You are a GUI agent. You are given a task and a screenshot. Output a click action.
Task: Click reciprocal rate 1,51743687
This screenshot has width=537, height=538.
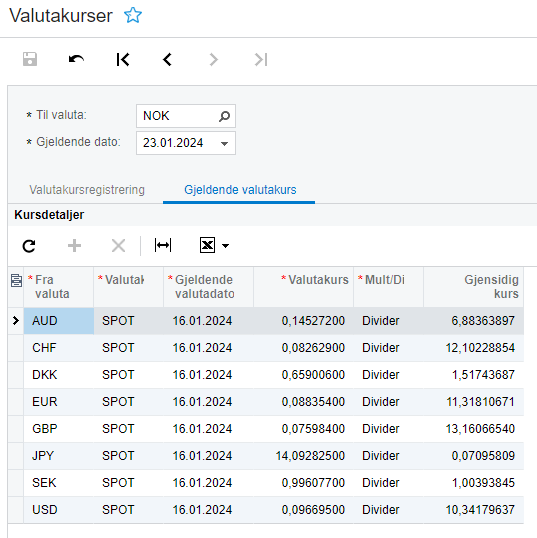483,375
